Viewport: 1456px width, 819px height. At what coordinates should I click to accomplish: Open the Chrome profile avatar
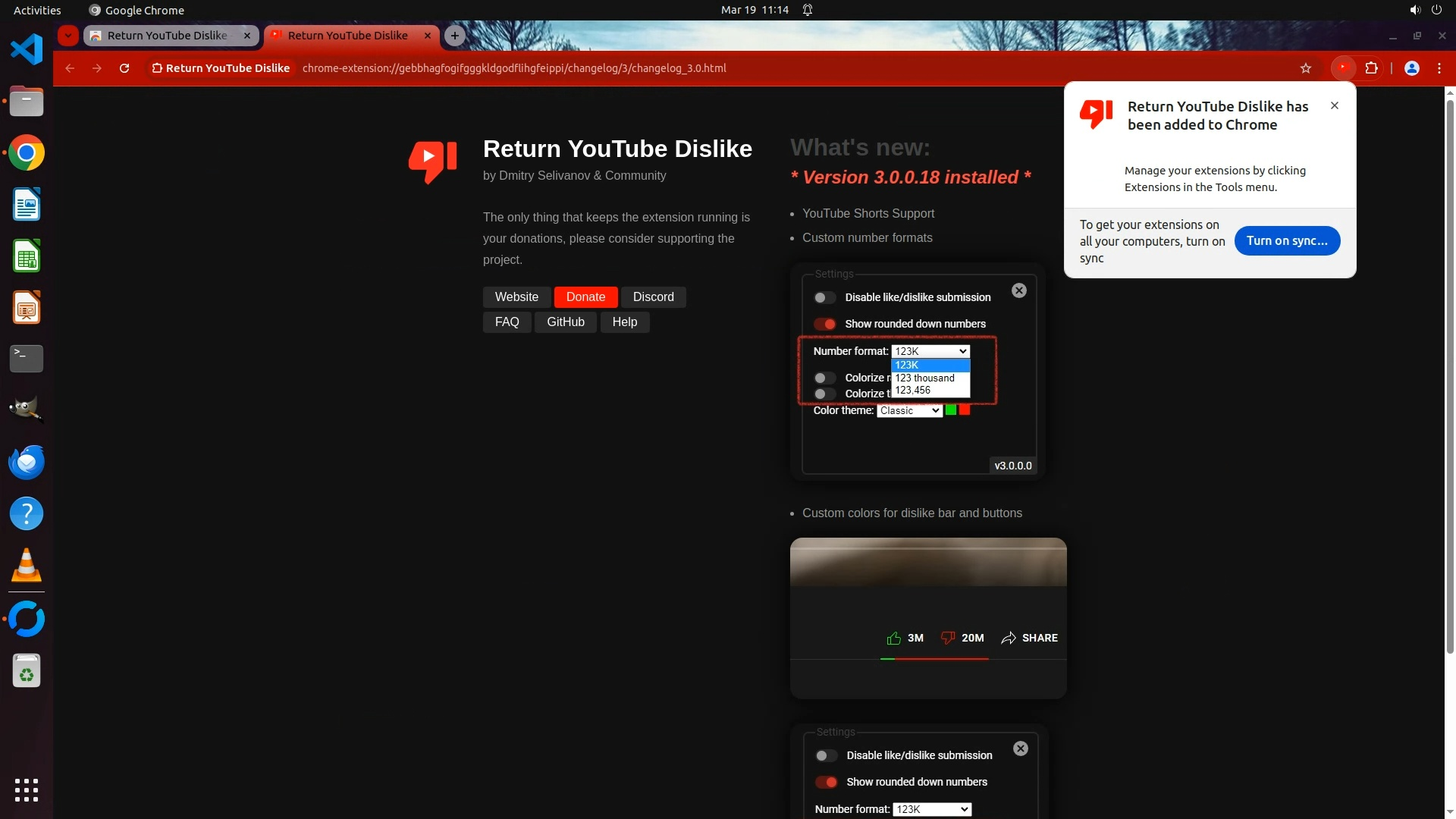click(x=1411, y=68)
